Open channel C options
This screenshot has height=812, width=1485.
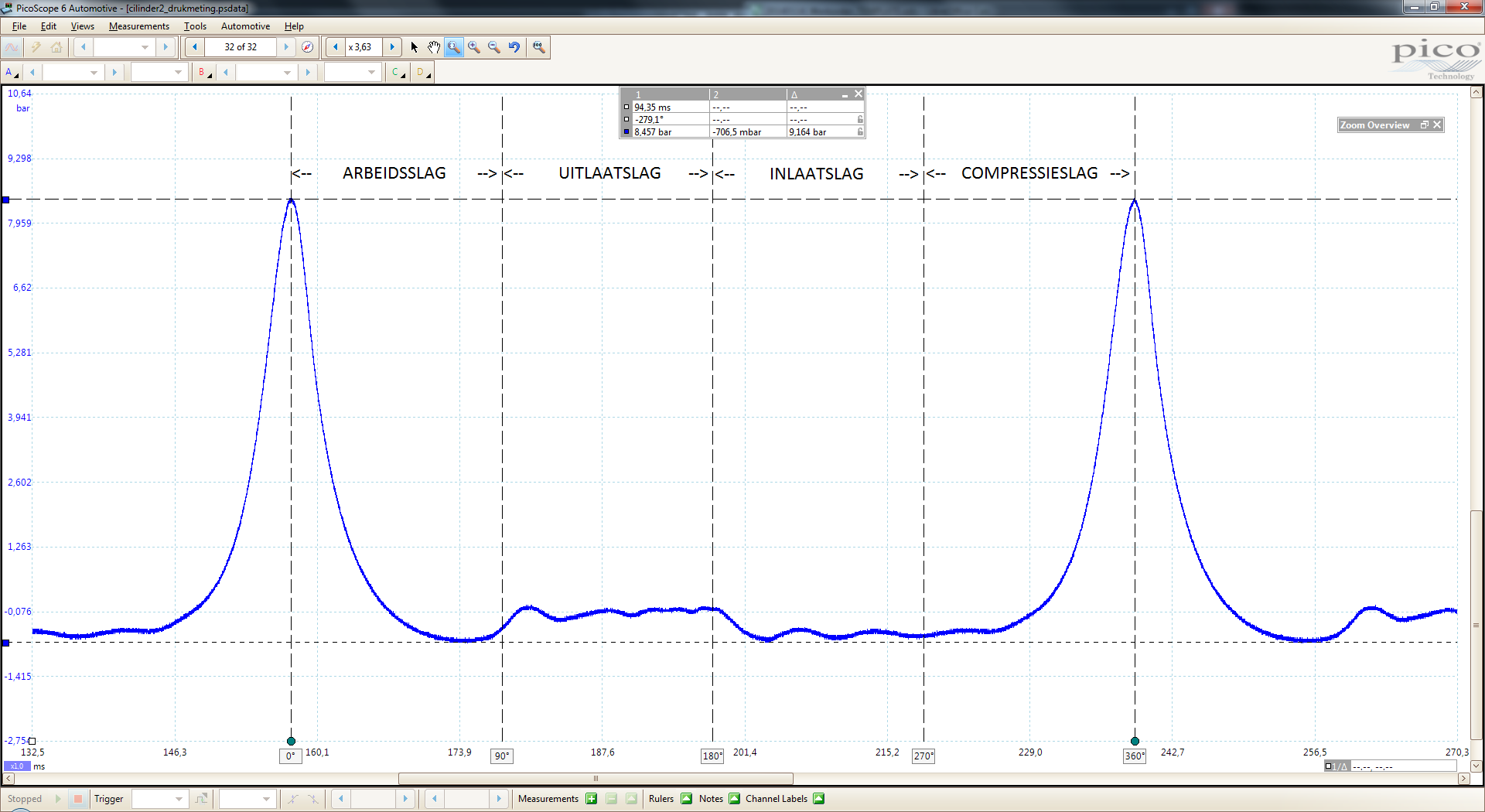click(x=398, y=72)
